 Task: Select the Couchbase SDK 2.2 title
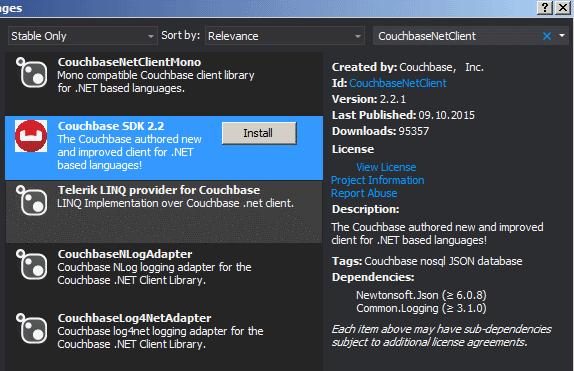[x=111, y=126]
